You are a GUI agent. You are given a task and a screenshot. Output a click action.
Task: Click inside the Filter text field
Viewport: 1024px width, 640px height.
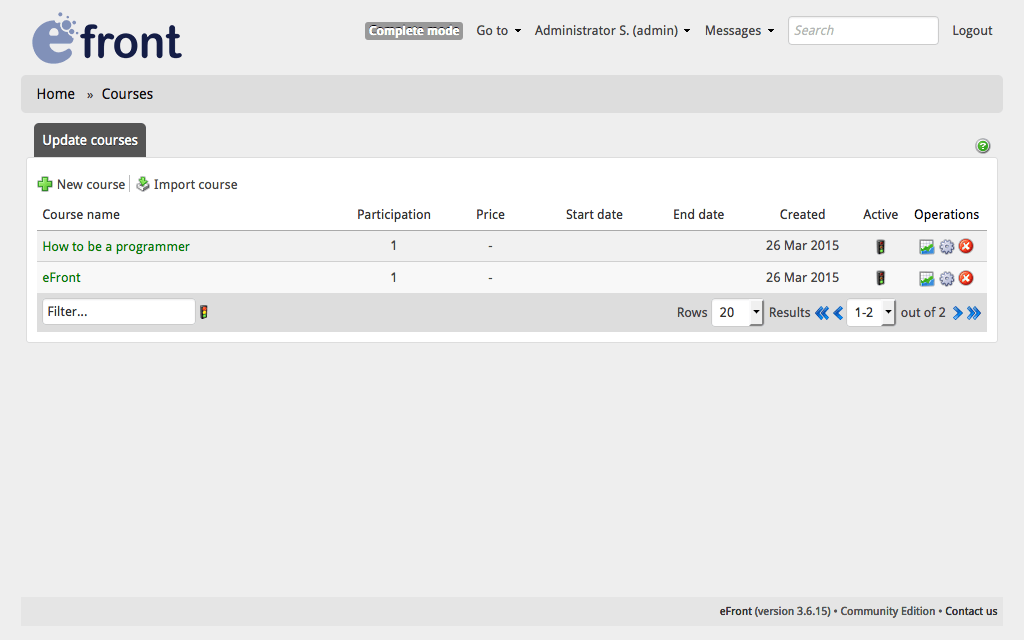click(117, 311)
